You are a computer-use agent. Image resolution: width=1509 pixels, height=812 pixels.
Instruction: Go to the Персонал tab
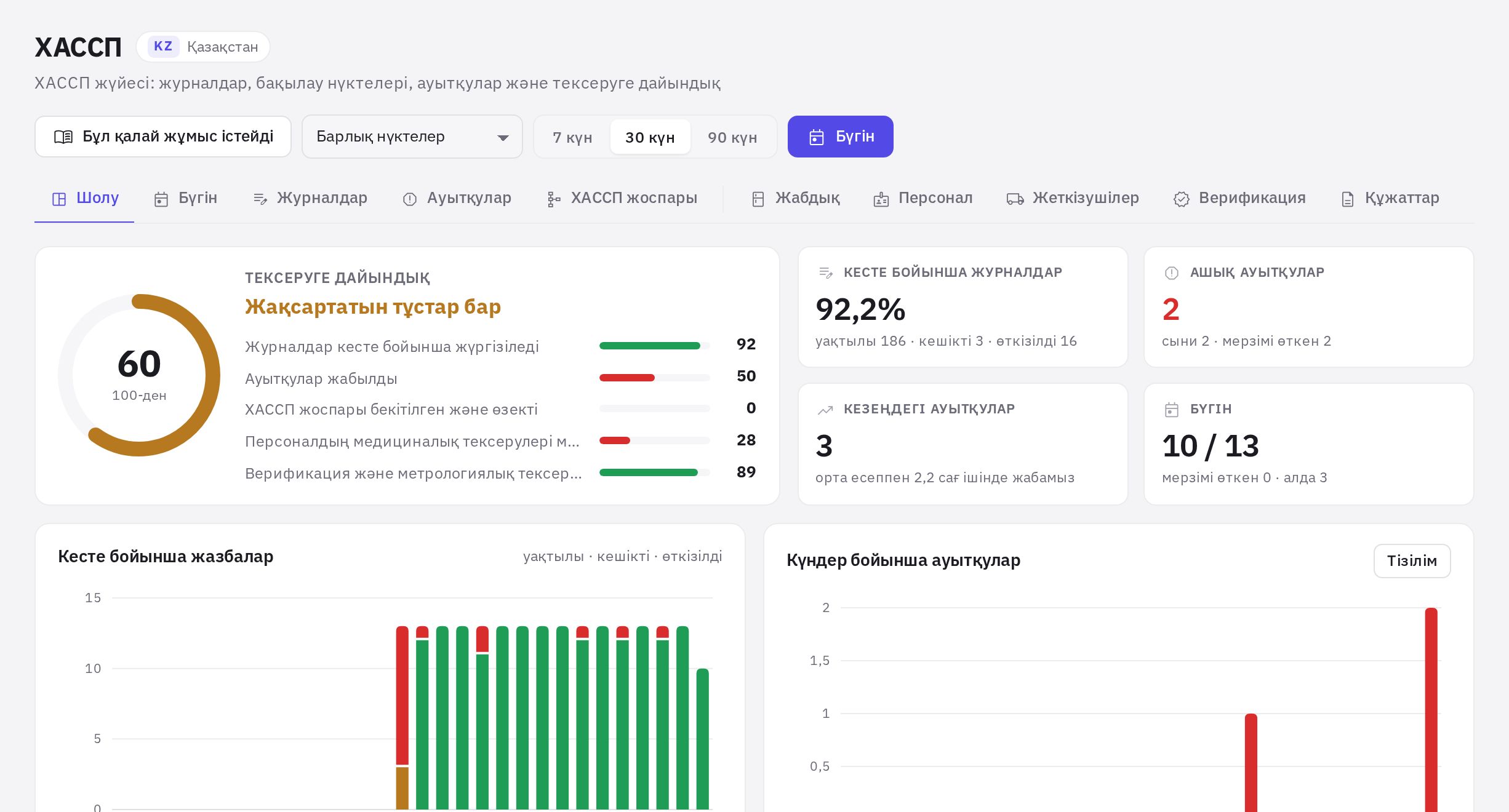(x=923, y=198)
